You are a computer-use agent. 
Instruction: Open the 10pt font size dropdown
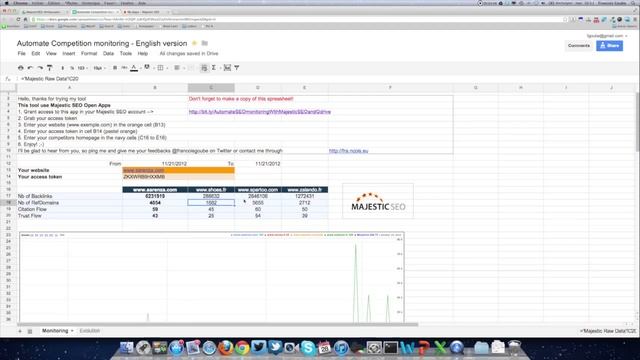[99, 68]
